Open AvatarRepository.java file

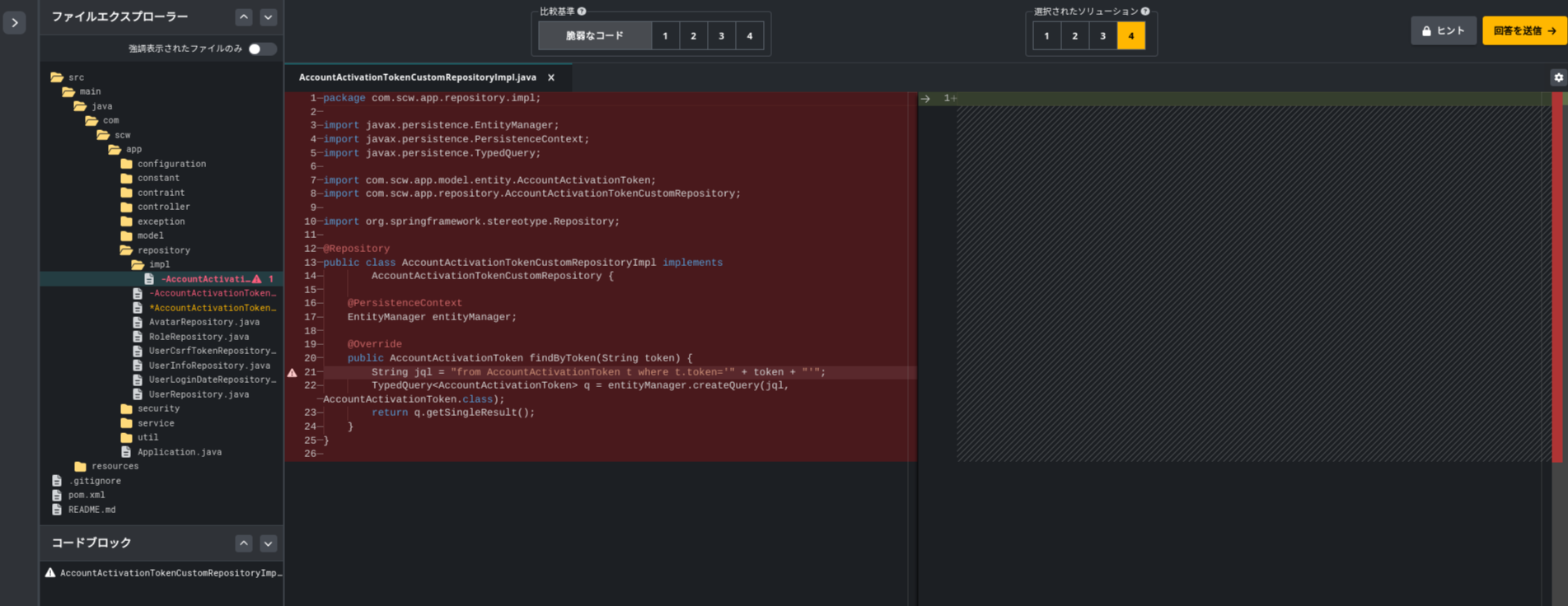pyautogui.click(x=197, y=323)
